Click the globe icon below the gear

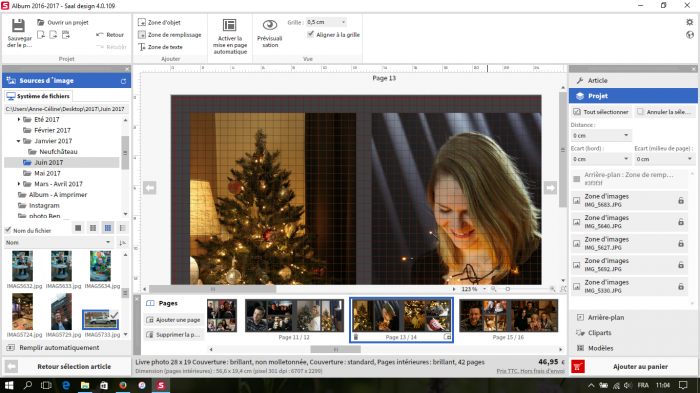[690, 34]
